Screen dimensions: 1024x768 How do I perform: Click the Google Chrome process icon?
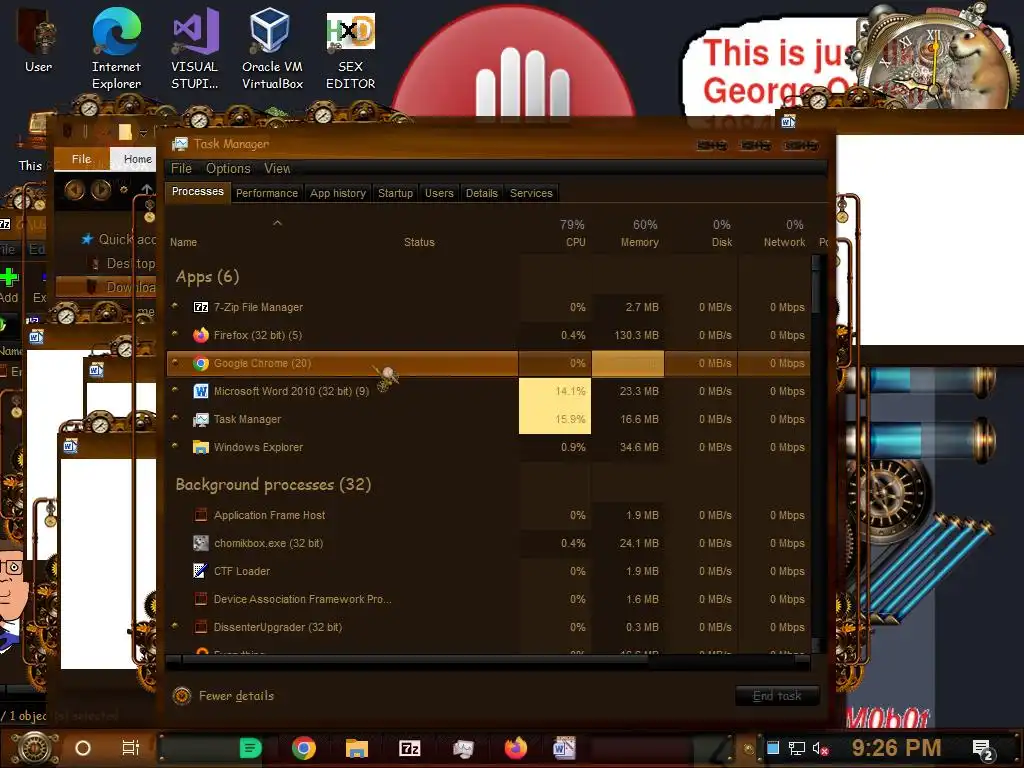coord(201,363)
